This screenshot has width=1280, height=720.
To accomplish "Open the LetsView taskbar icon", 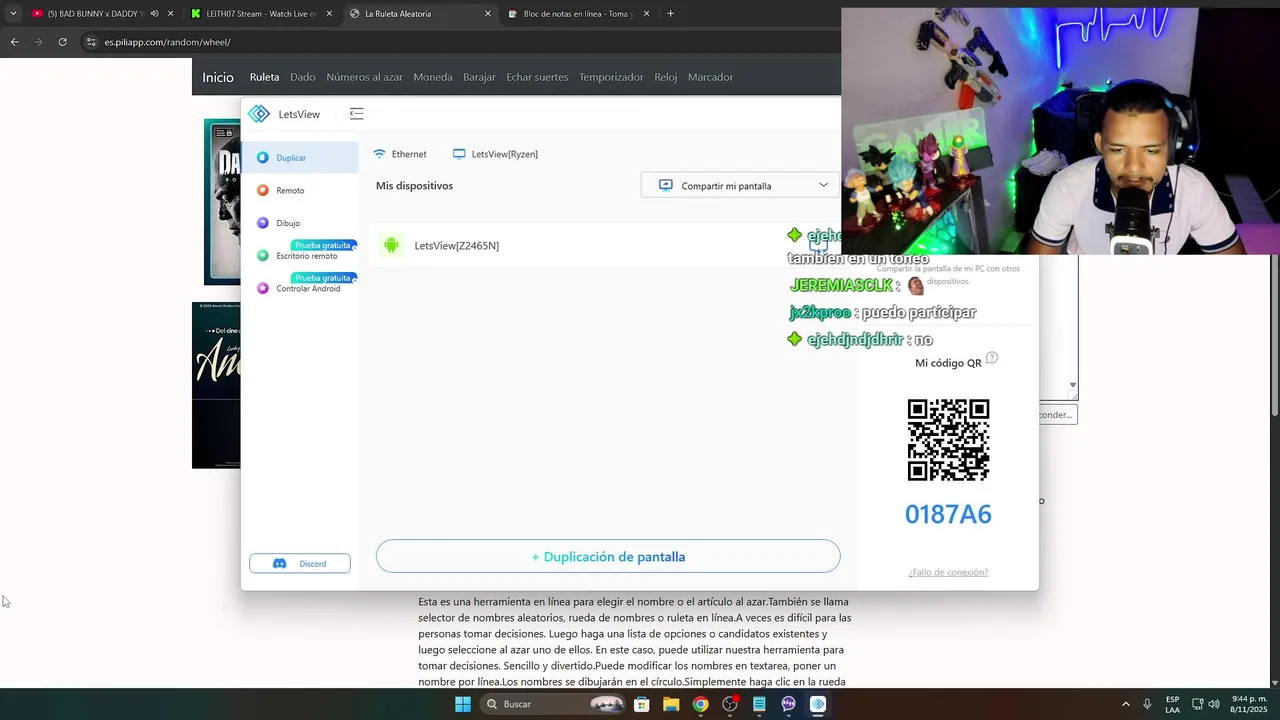I will (817, 704).
